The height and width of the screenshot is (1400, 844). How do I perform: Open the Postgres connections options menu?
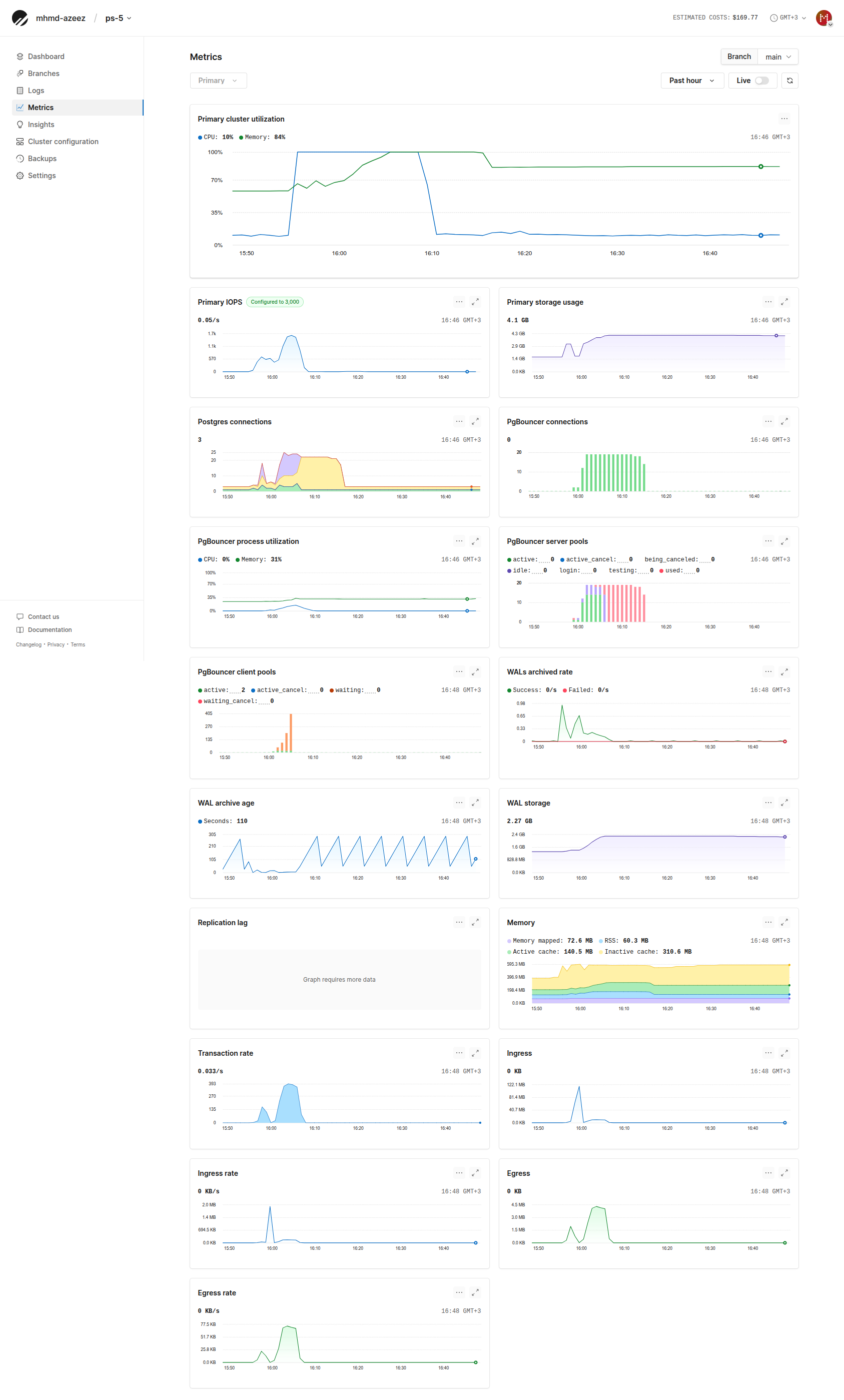(x=459, y=421)
